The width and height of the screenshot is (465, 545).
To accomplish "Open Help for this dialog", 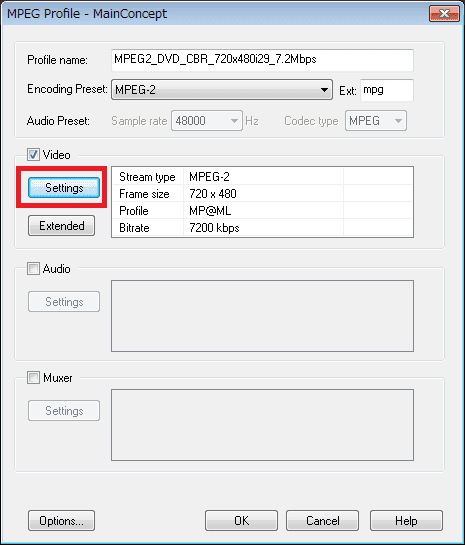I will (x=406, y=520).
